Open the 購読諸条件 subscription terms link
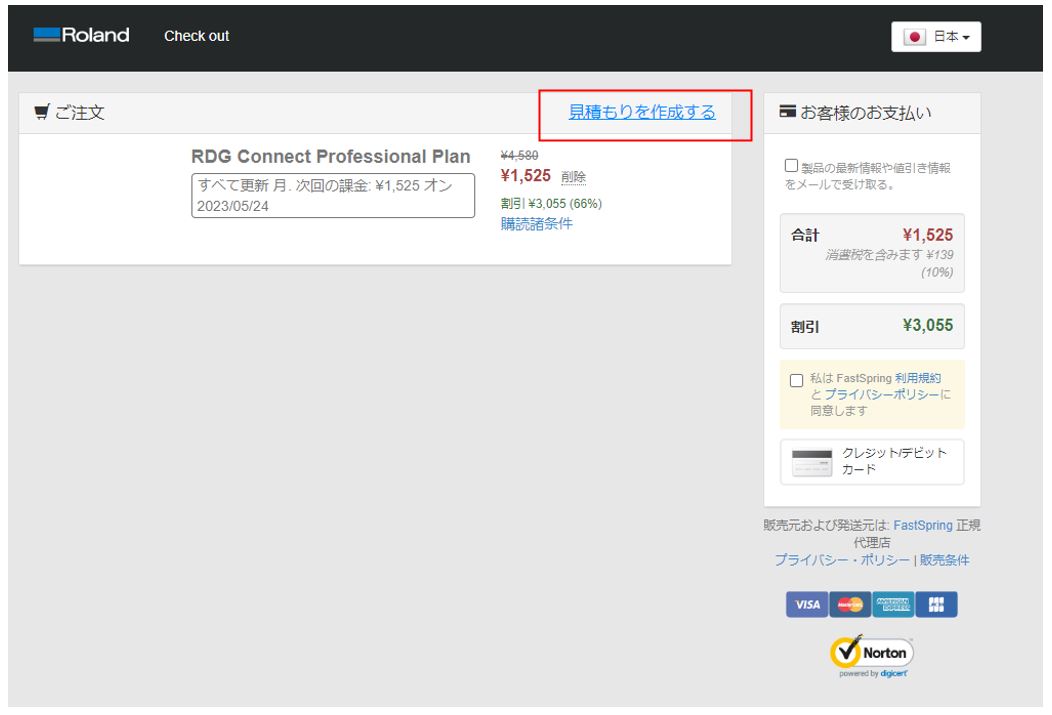Viewport: 1052px width, 715px height. point(537,223)
